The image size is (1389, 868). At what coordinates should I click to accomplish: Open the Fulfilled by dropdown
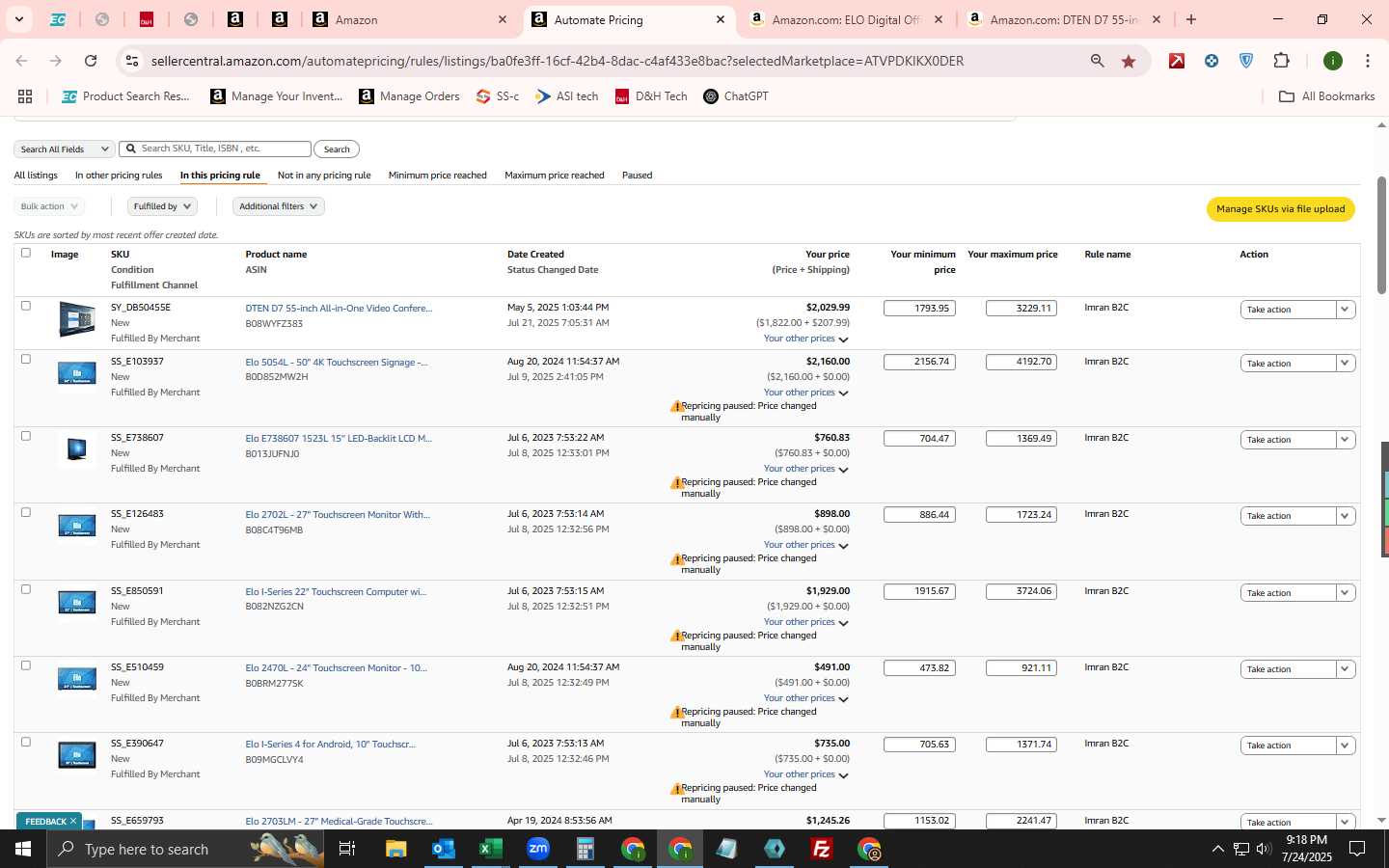point(162,206)
